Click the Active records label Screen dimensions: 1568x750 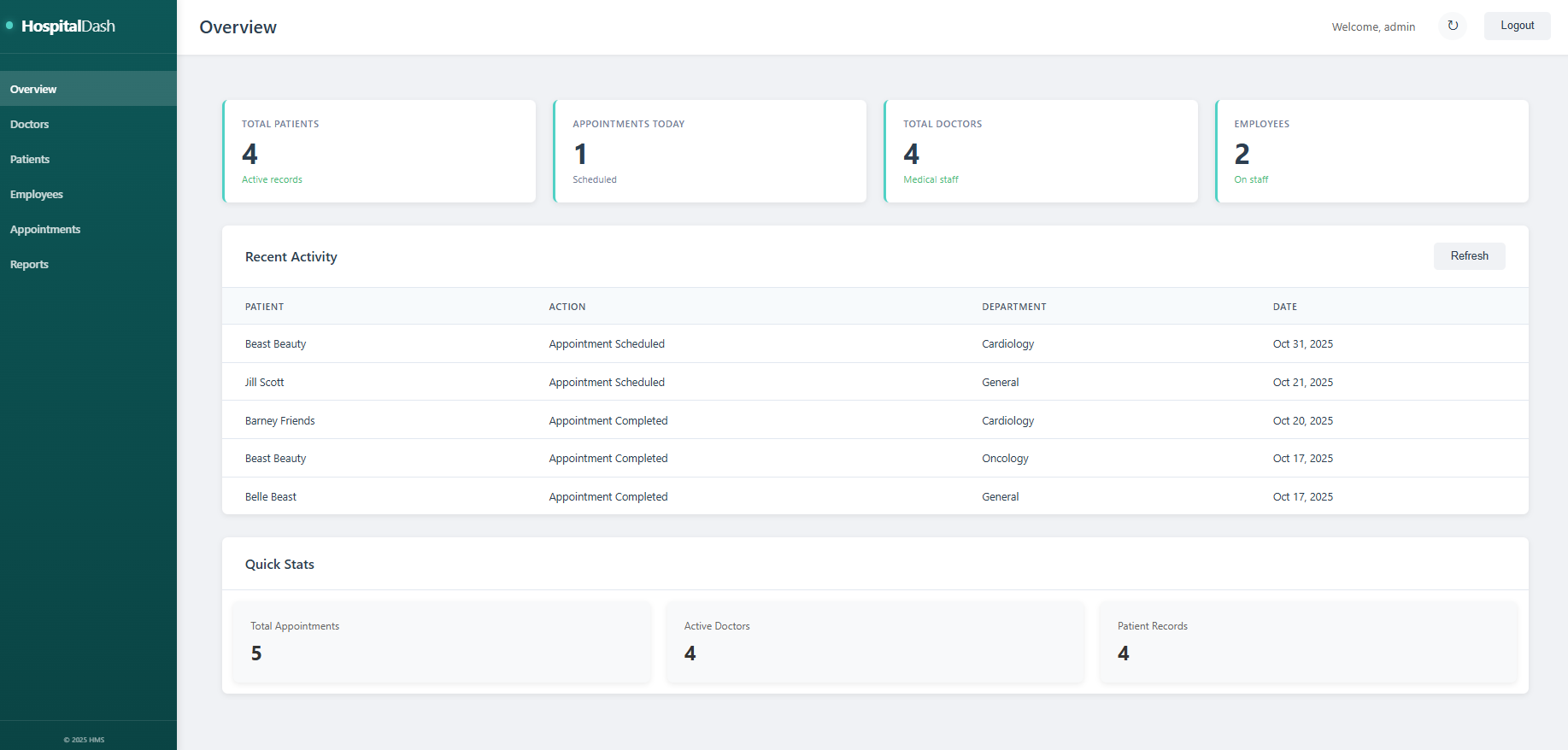pyautogui.click(x=272, y=179)
